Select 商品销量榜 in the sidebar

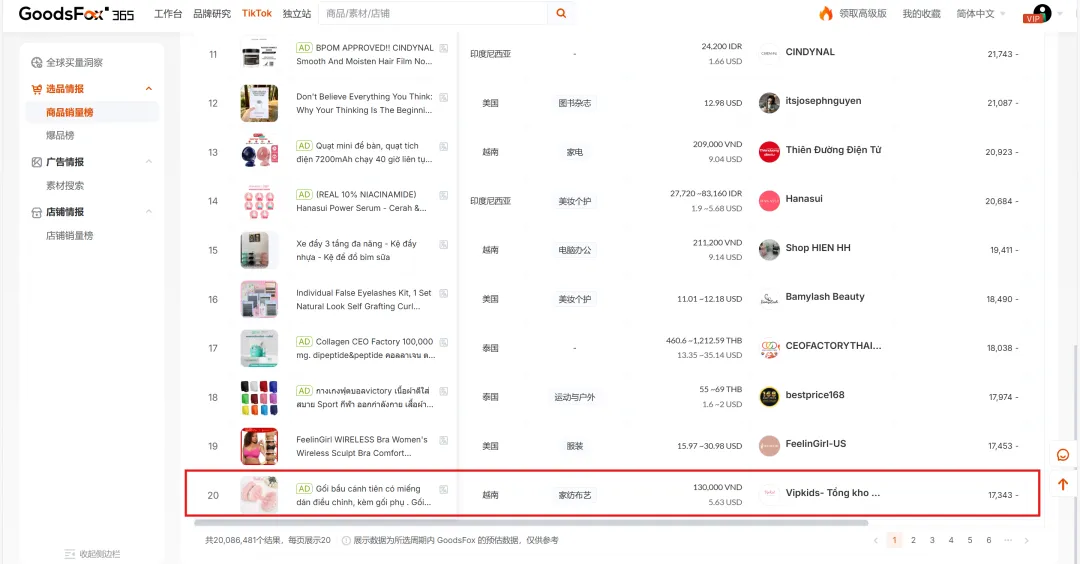pos(70,112)
